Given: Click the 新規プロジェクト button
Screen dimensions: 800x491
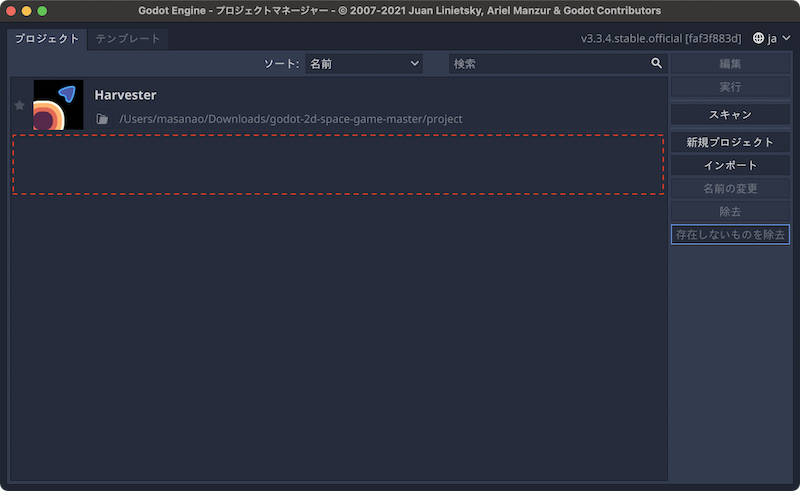Looking at the screenshot, I should pyautogui.click(x=730, y=142).
